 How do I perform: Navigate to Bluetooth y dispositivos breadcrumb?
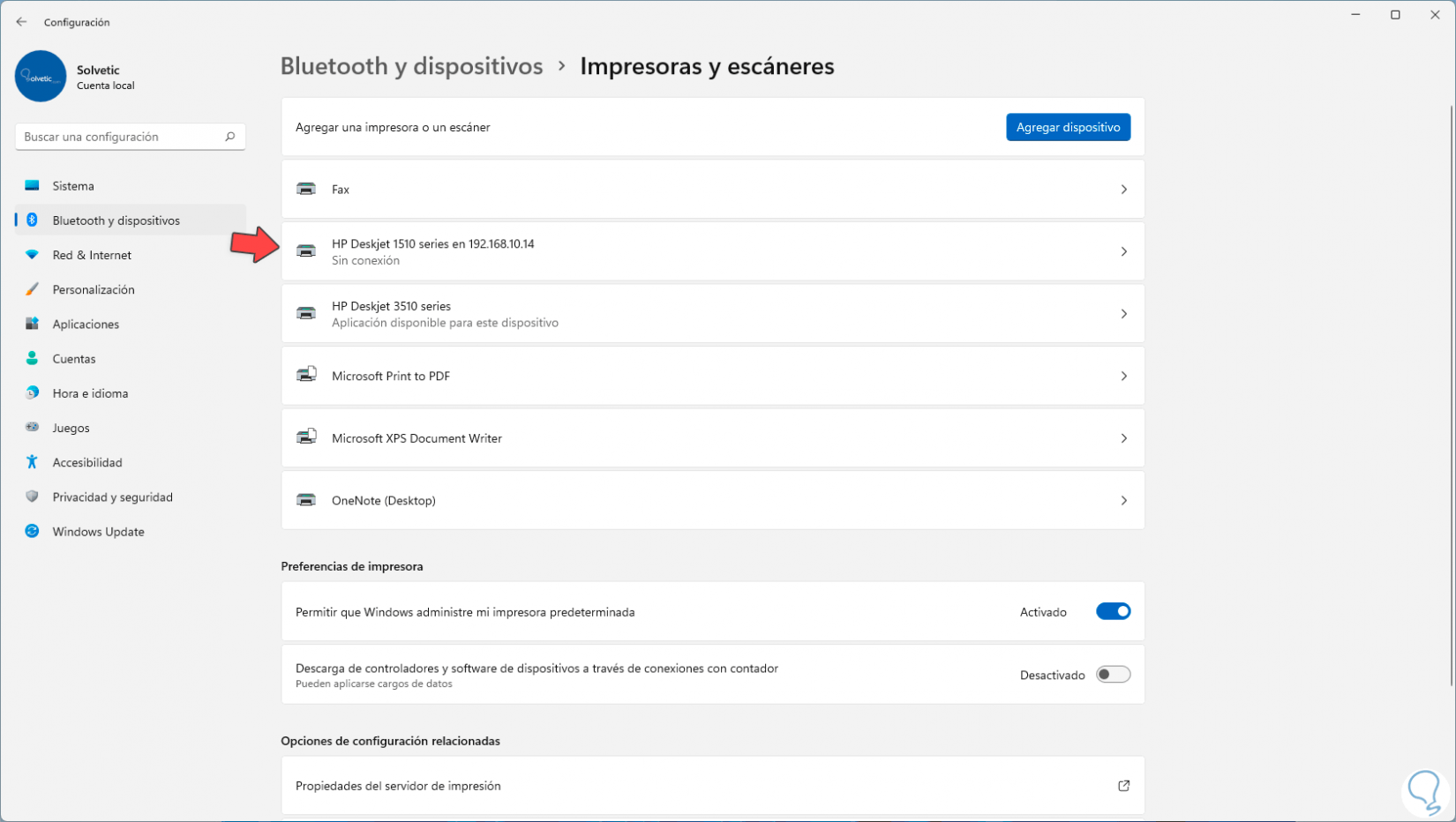(x=411, y=66)
